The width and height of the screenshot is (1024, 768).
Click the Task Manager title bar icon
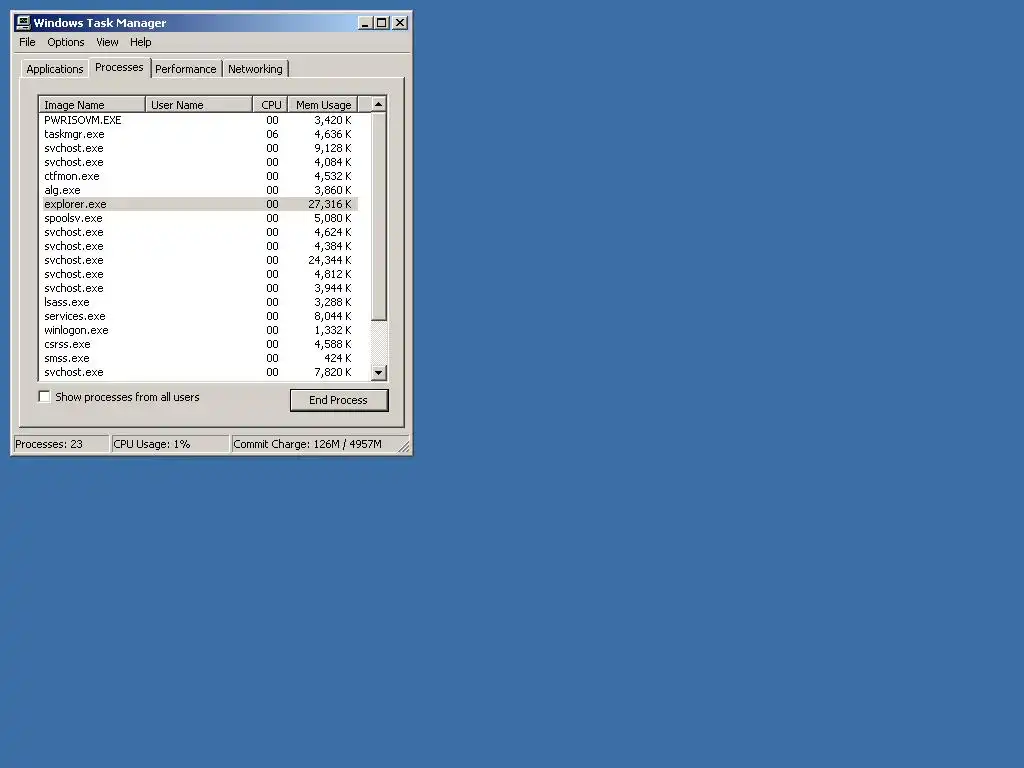[x=24, y=23]
